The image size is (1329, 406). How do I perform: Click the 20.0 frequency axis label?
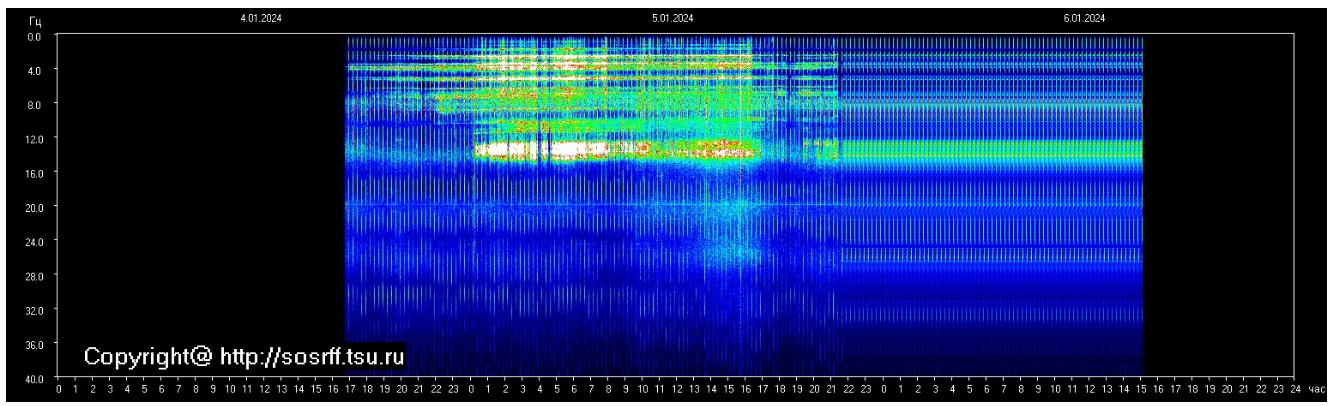coord(33,207)
